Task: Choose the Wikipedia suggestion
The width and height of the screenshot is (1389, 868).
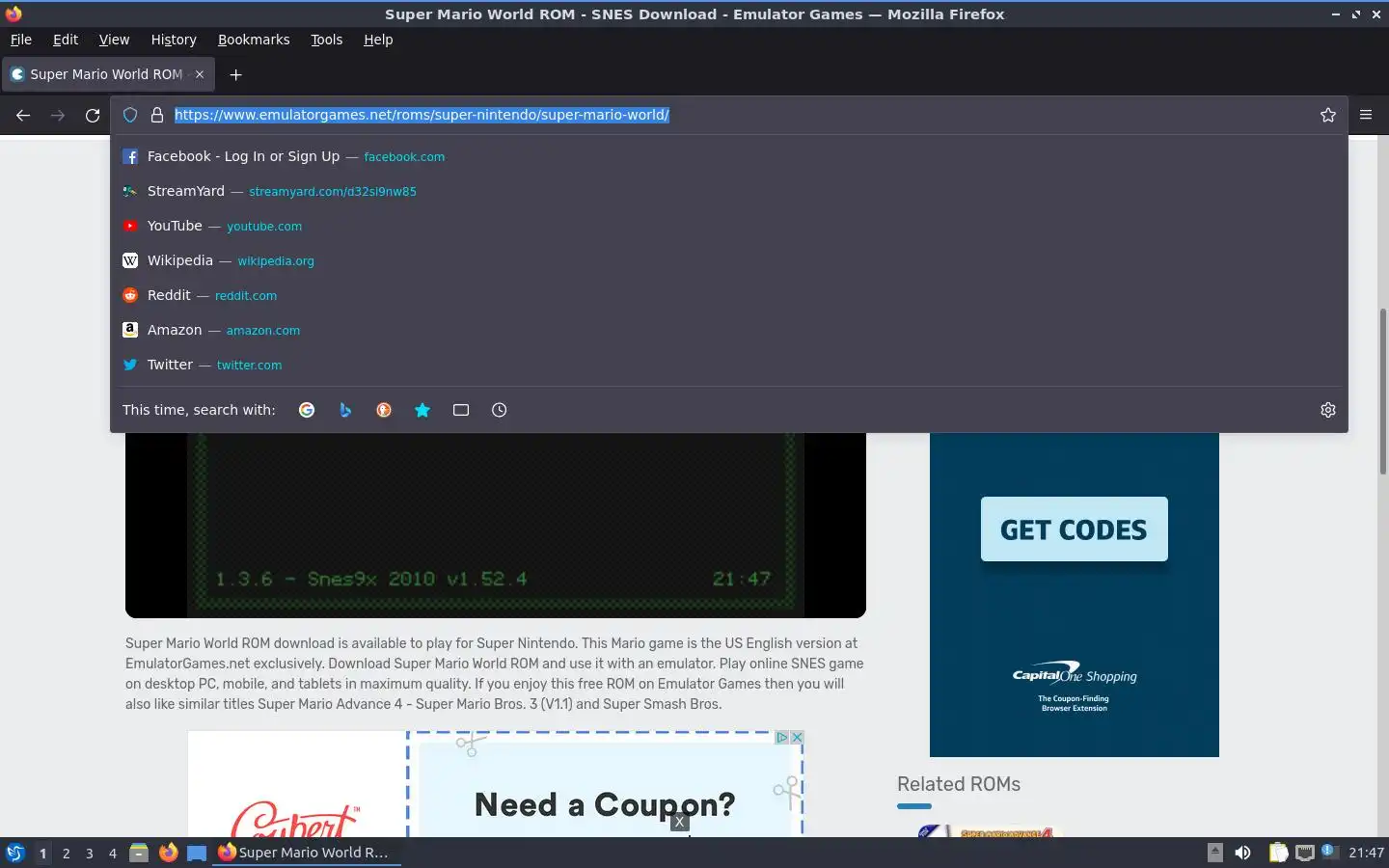Action: point(729,260)
